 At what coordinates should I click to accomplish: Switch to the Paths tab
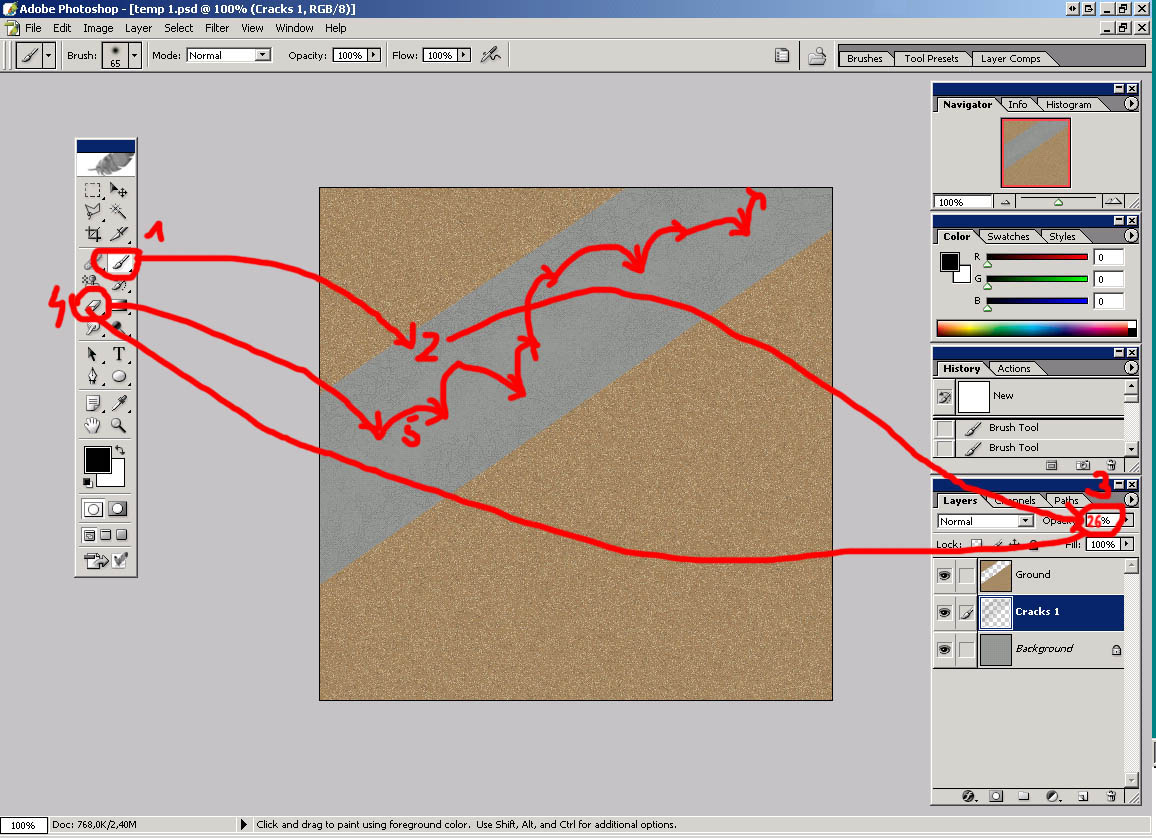(1066, 500)
